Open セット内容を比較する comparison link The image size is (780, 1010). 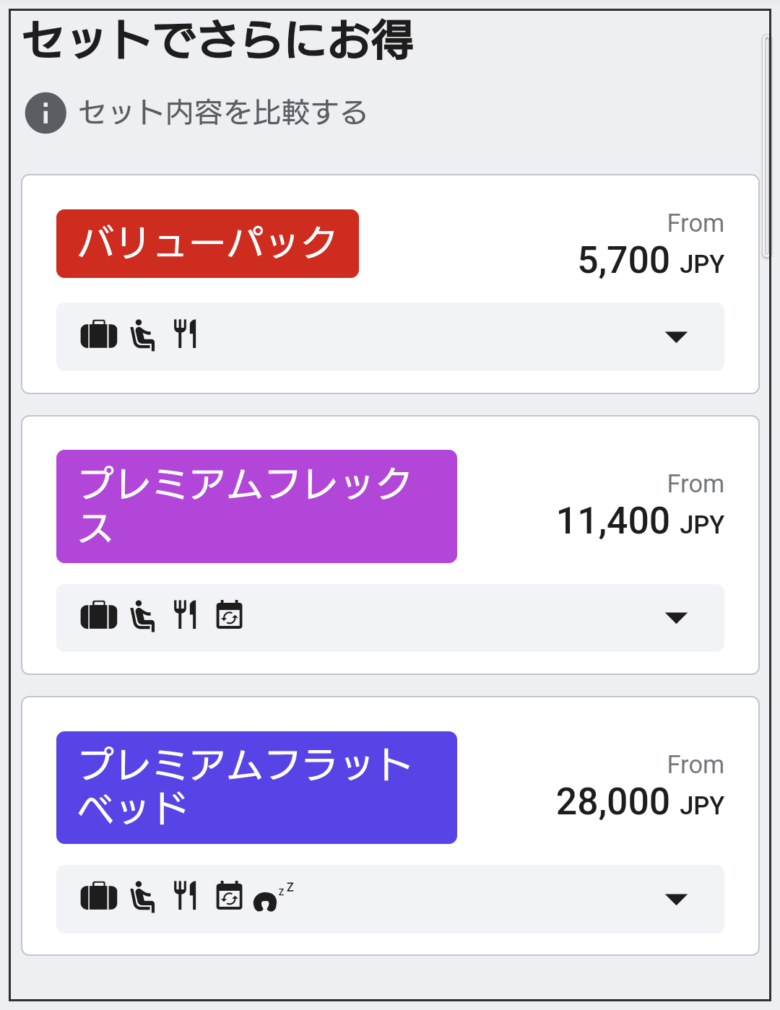pyautogui.click(x=223, y=113)
